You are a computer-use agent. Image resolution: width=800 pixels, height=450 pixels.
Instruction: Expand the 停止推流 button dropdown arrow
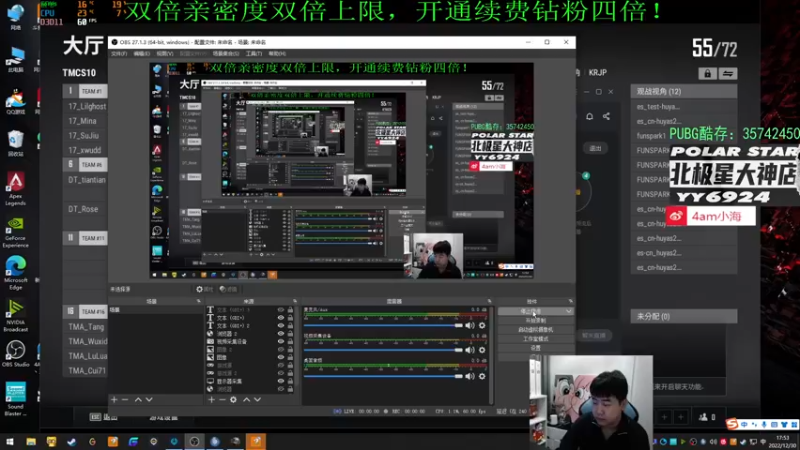pos(569,311)
